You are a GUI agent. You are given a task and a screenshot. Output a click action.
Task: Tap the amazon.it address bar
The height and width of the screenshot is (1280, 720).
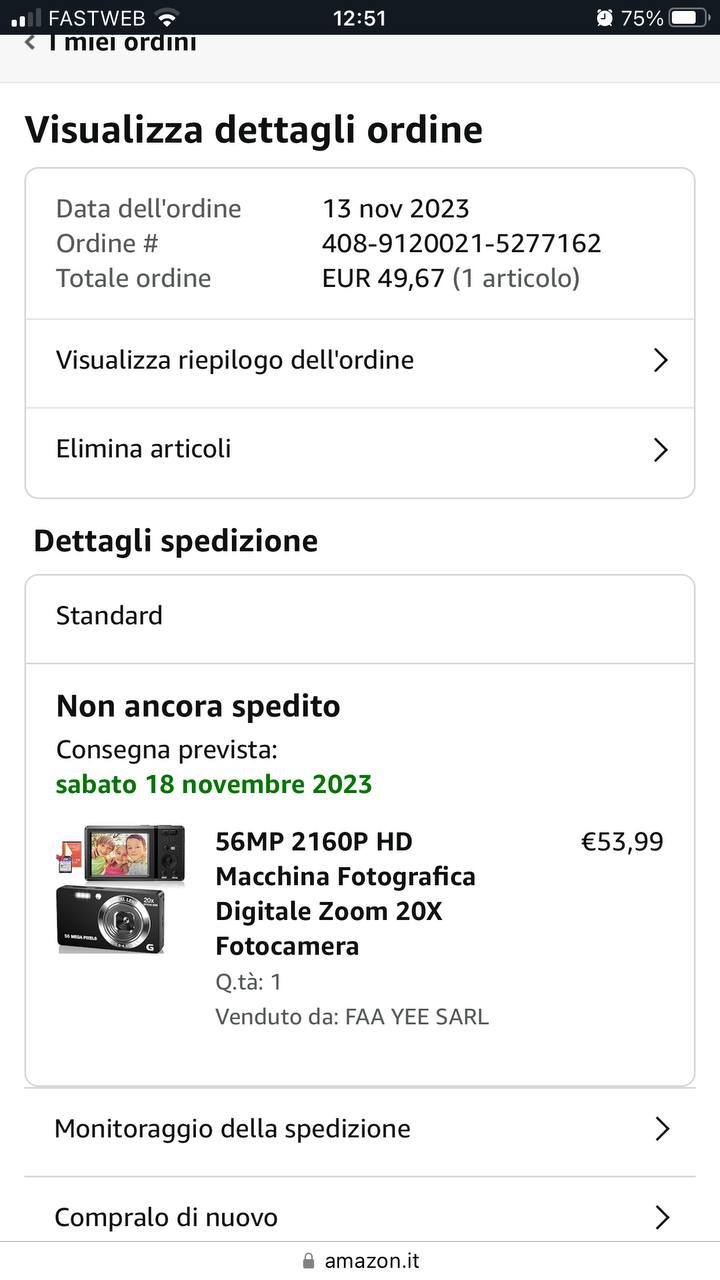click(x=372, y=1261)
